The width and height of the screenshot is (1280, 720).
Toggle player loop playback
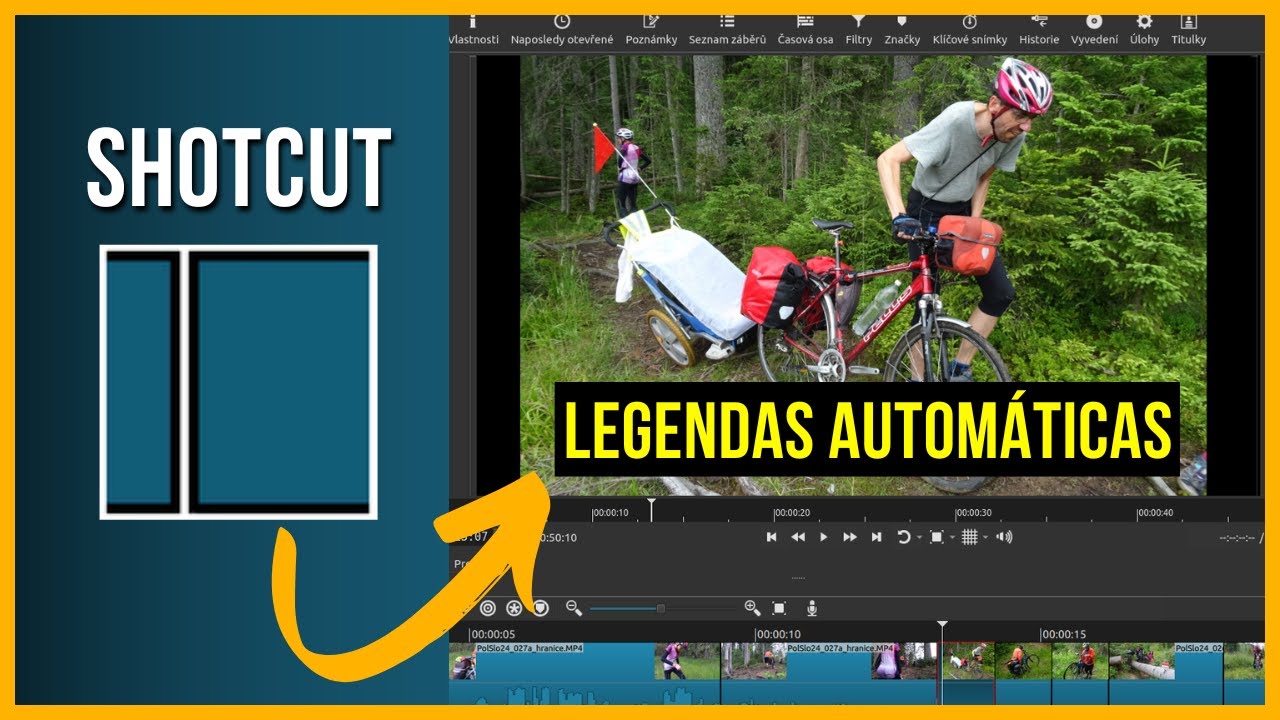coord(903,537)
